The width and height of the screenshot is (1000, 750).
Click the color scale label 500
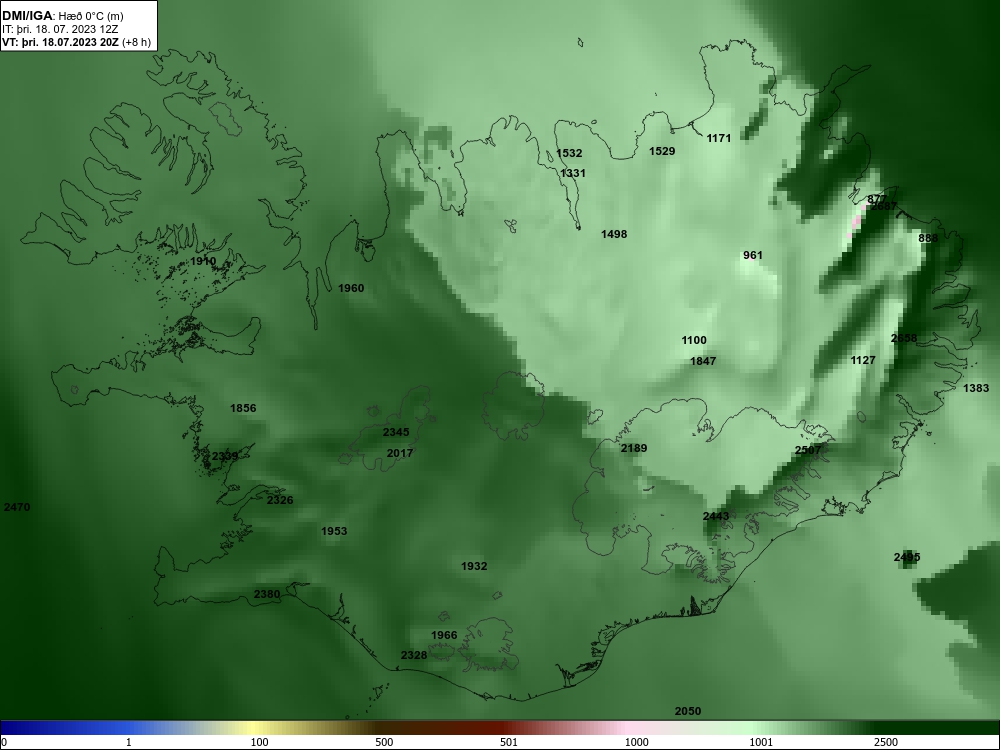[384, 742]
